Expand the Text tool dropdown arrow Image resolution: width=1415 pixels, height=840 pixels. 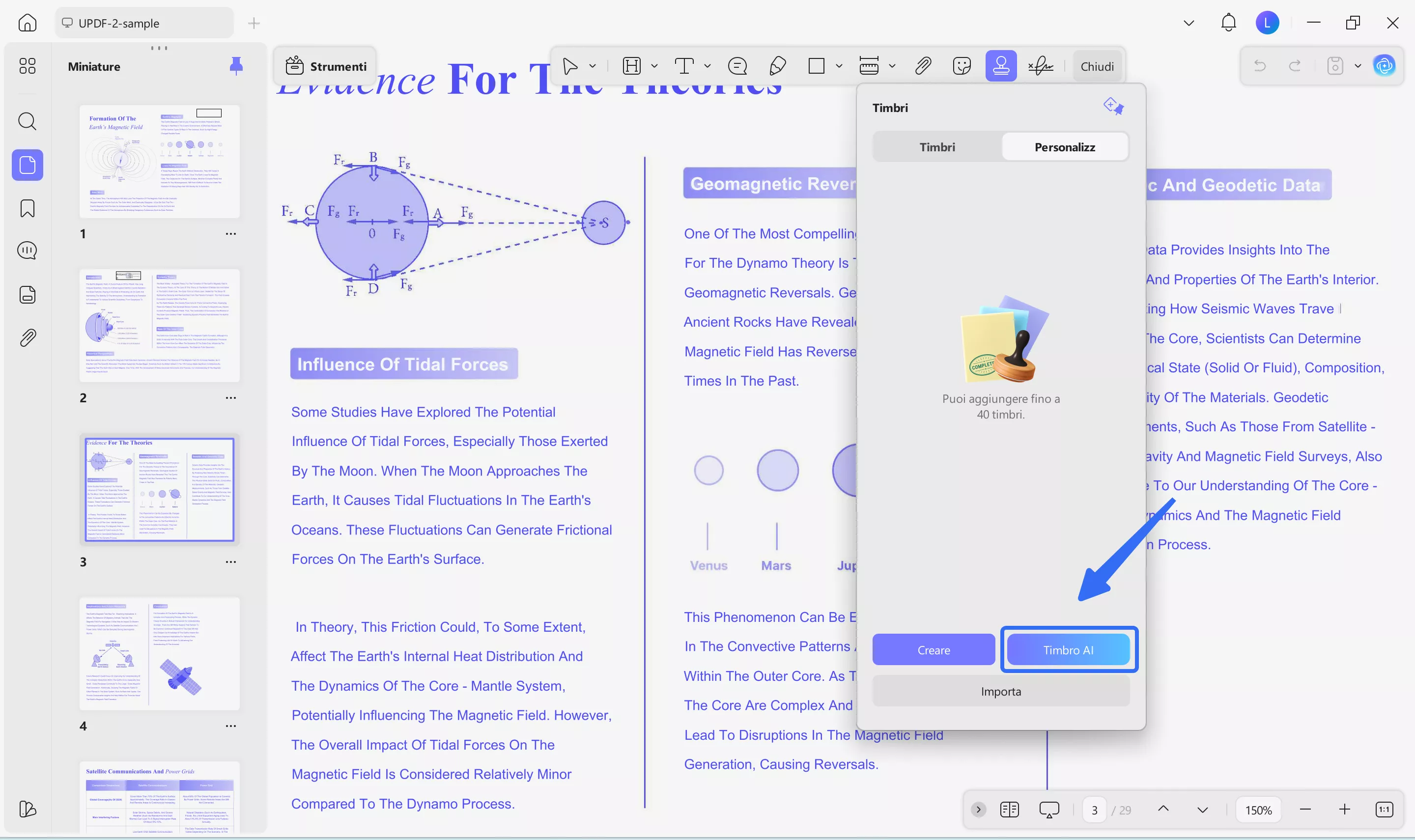pyautogui.click(x=707, y=66)
